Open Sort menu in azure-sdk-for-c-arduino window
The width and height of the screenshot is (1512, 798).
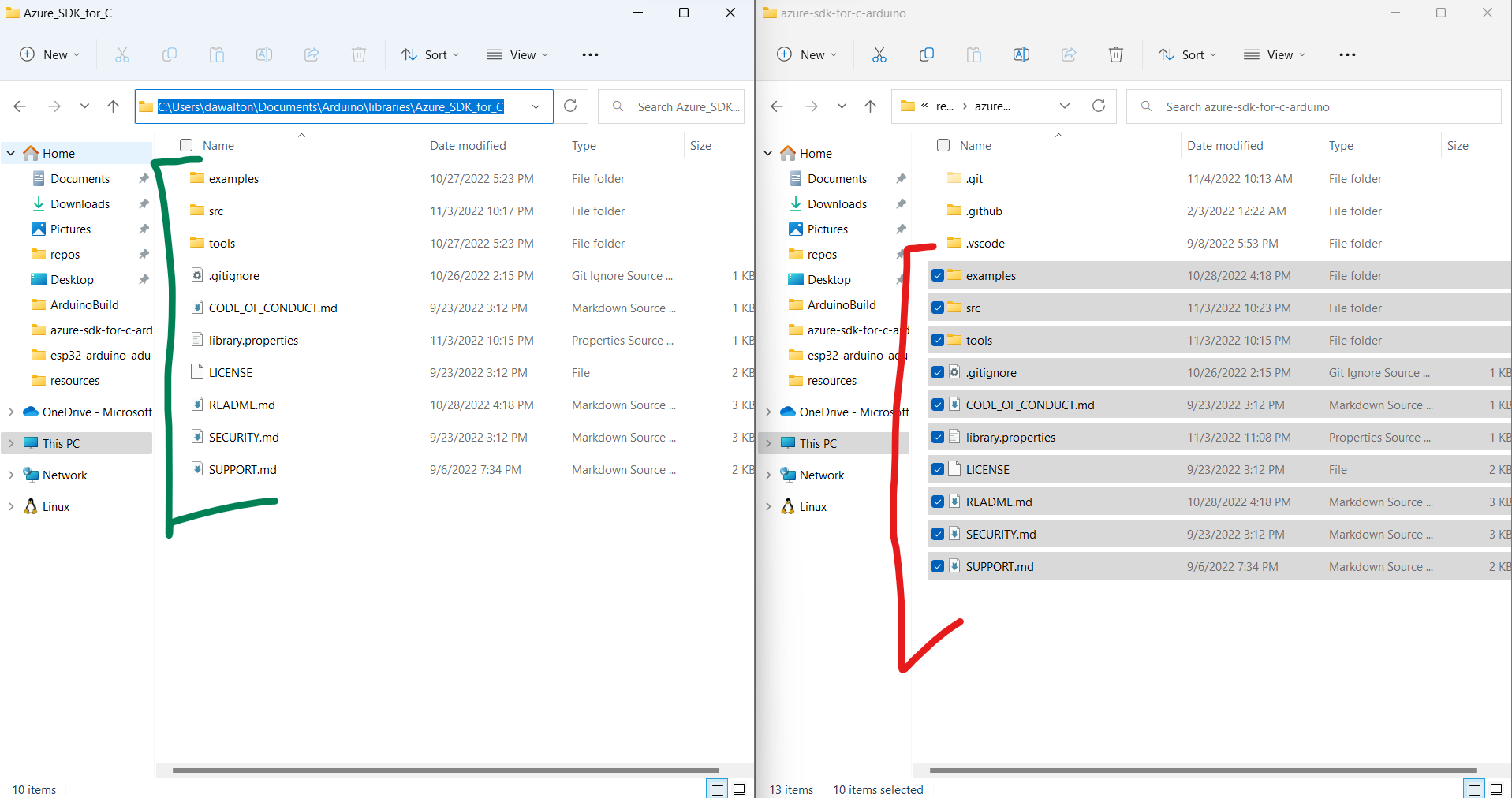(x=1187, y=54)
